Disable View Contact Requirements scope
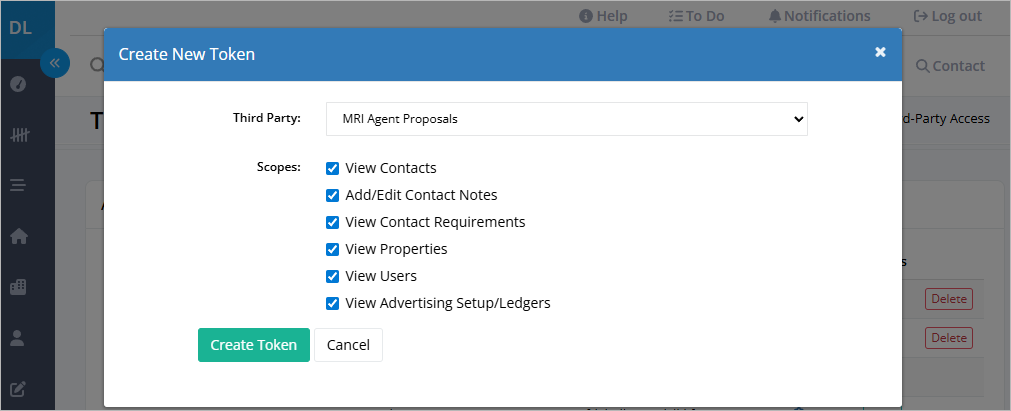Viewport: 1011px width, 411px height. [x=332, y=223]
